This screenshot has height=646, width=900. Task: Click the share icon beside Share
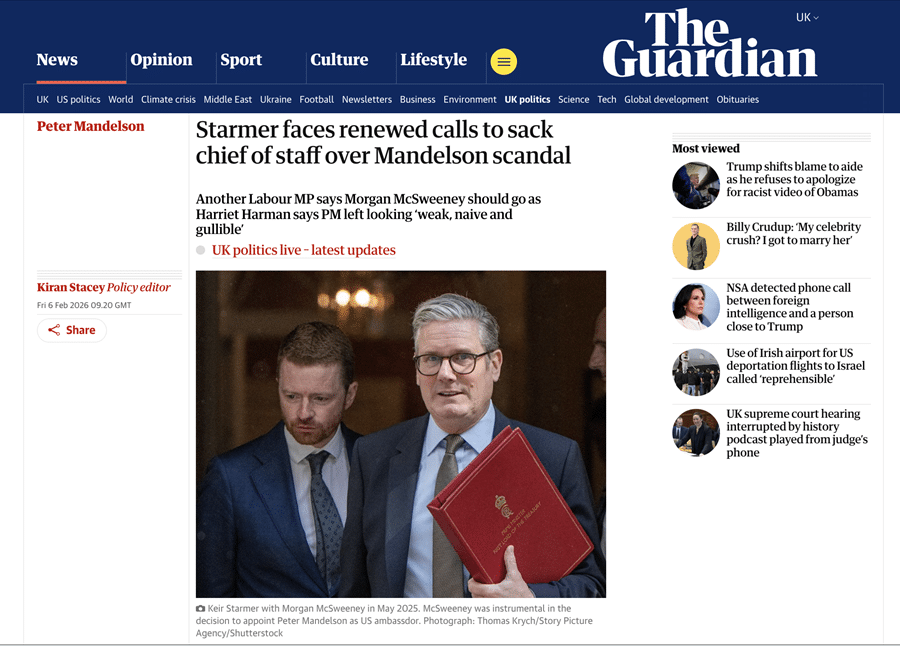click(x=54, y=330)
